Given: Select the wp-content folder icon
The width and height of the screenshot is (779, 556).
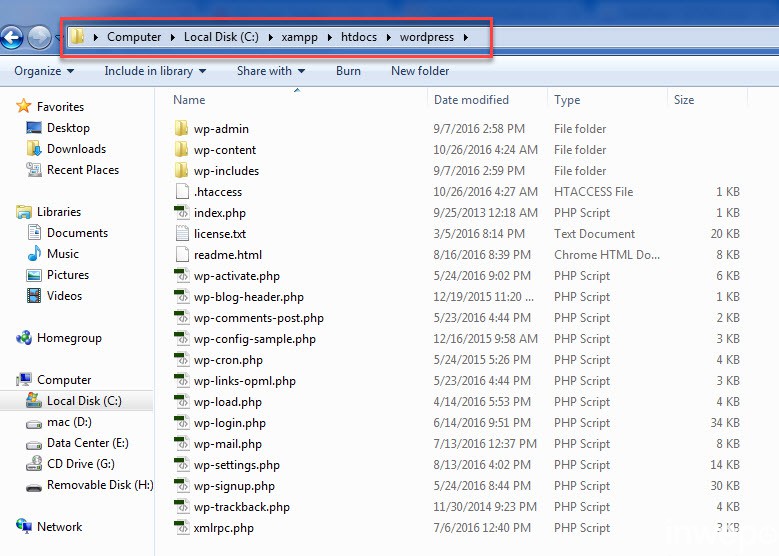Looking at the screenshot, I should point(181,150).
